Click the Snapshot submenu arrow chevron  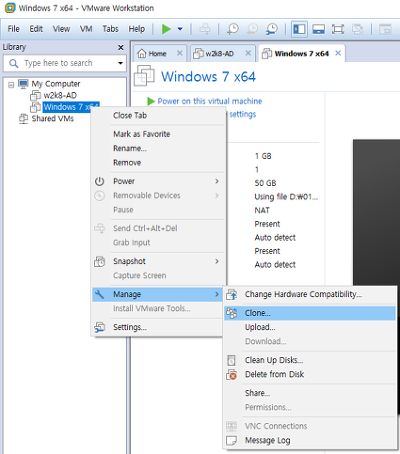(x=217, y=261)
